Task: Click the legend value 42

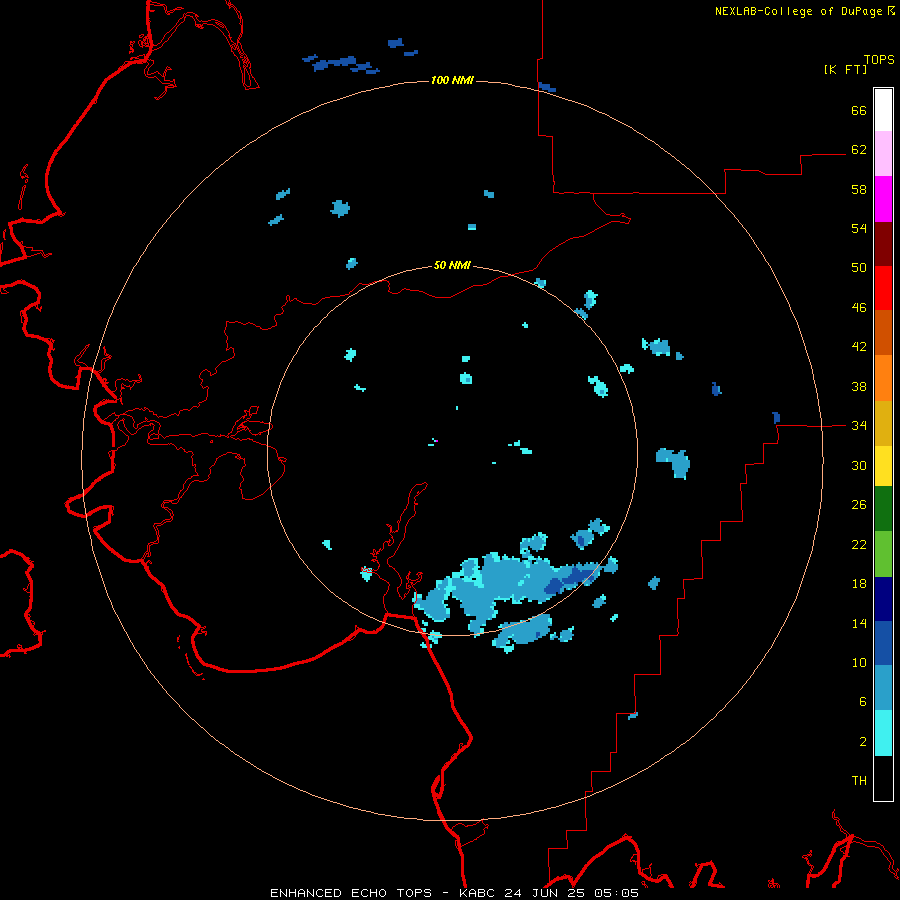Action: click(x=859, y=347)
